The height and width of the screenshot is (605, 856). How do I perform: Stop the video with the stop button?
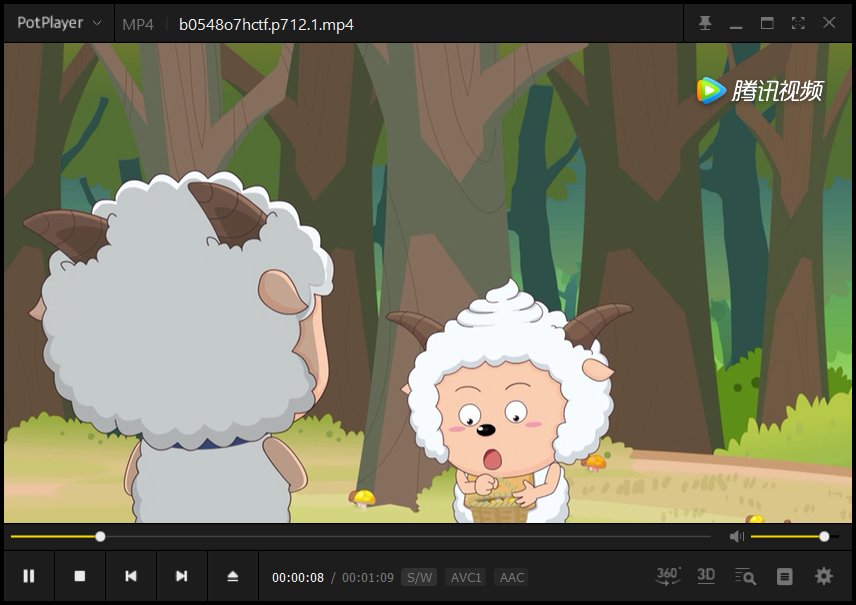(80, 576)
